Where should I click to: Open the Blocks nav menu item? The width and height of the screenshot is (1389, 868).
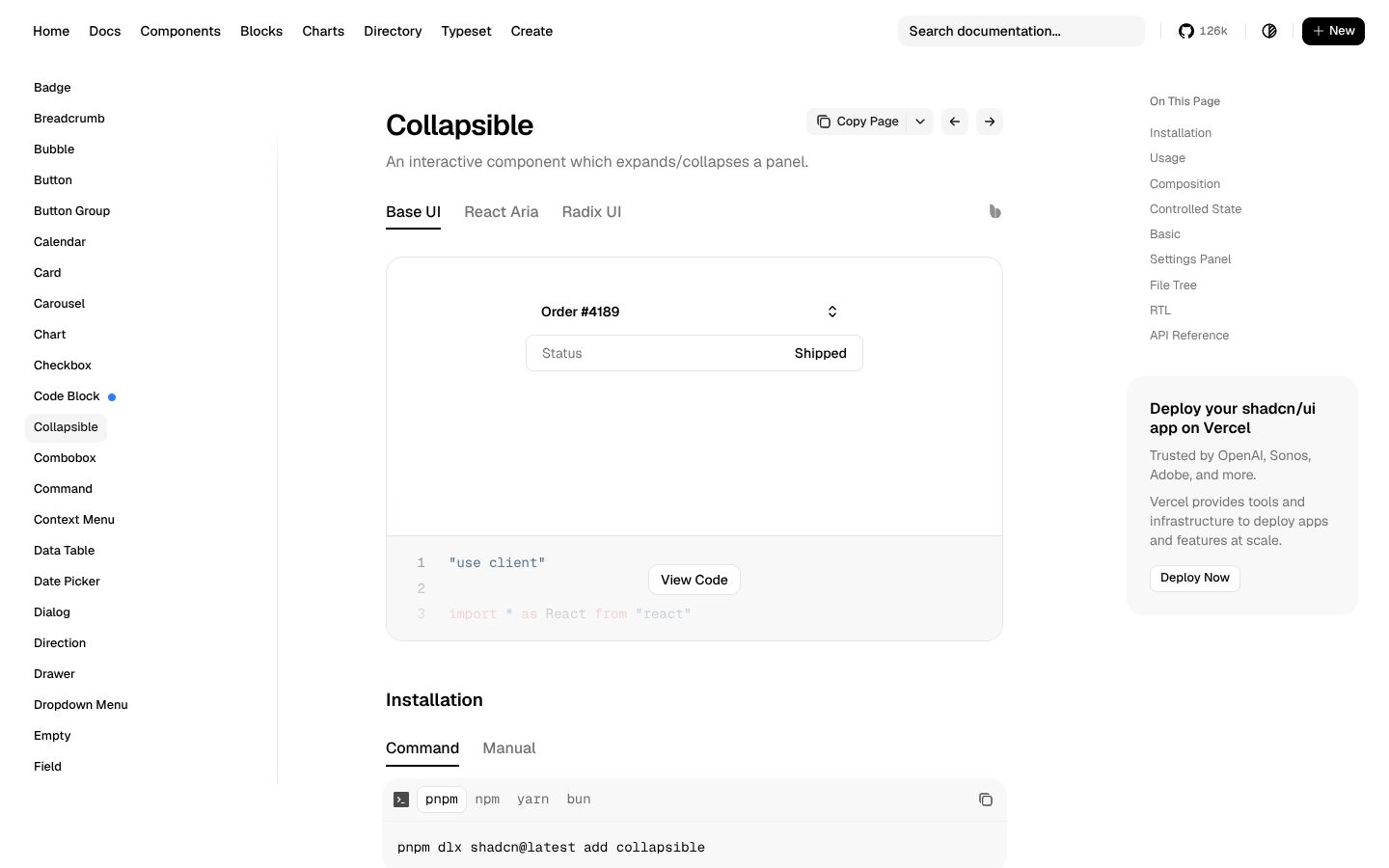click(261, 31)
